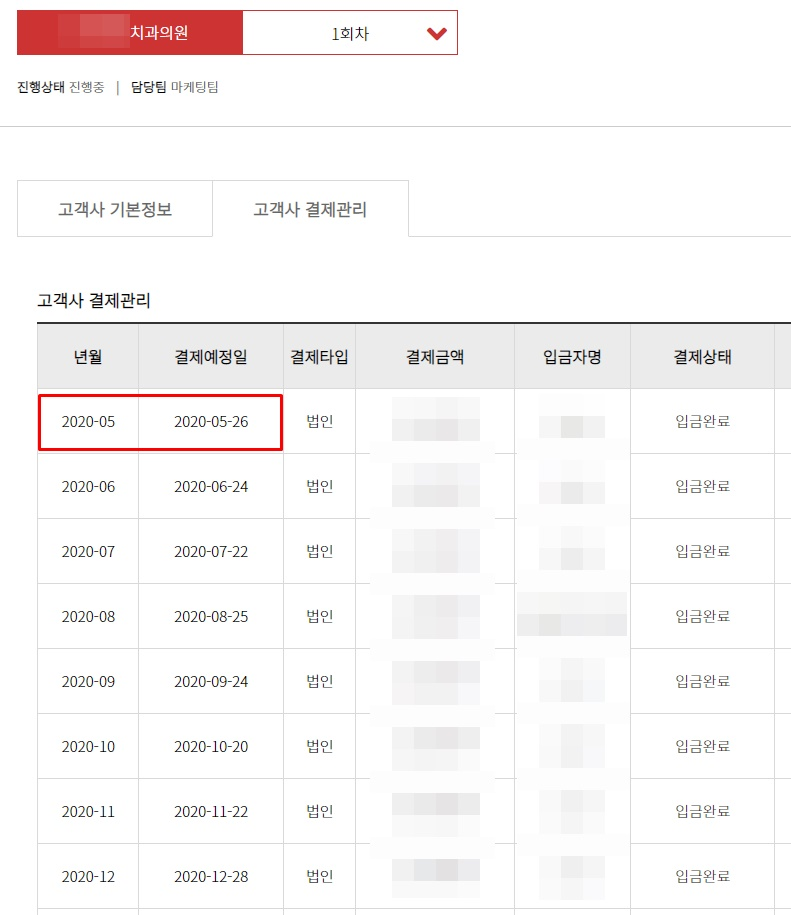
Task: Click the 결제타입 column header
Action: [319, 356]
